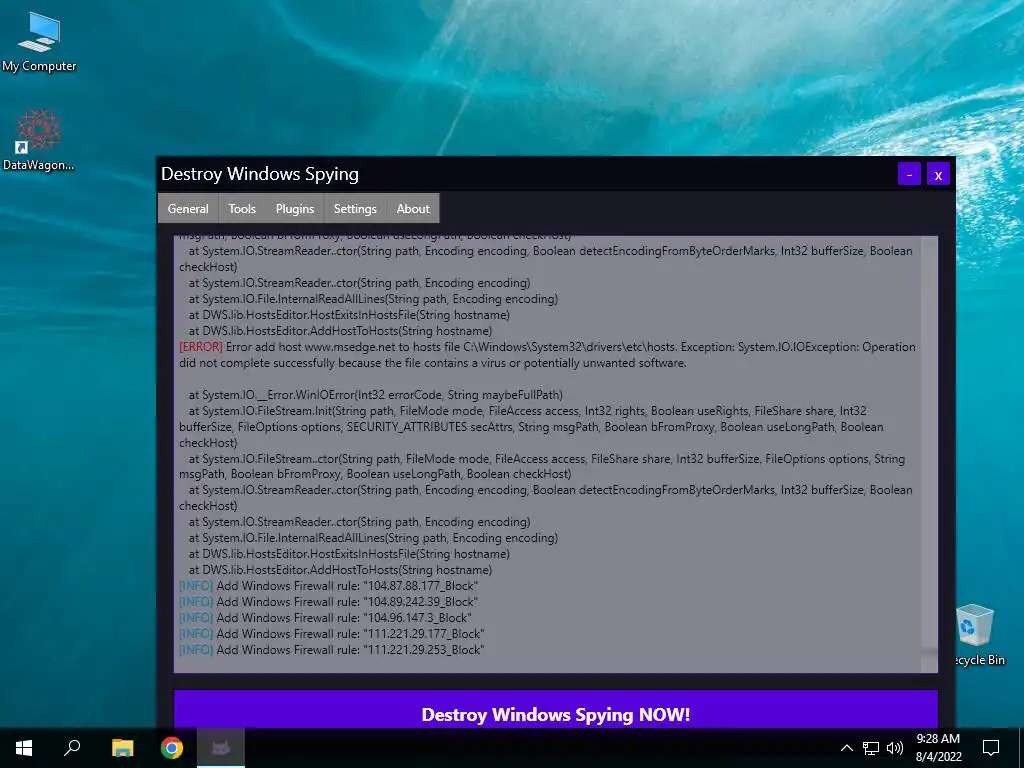
Task: Launch Google Chrome from taskbar
Action: click(x=172, y=748)
